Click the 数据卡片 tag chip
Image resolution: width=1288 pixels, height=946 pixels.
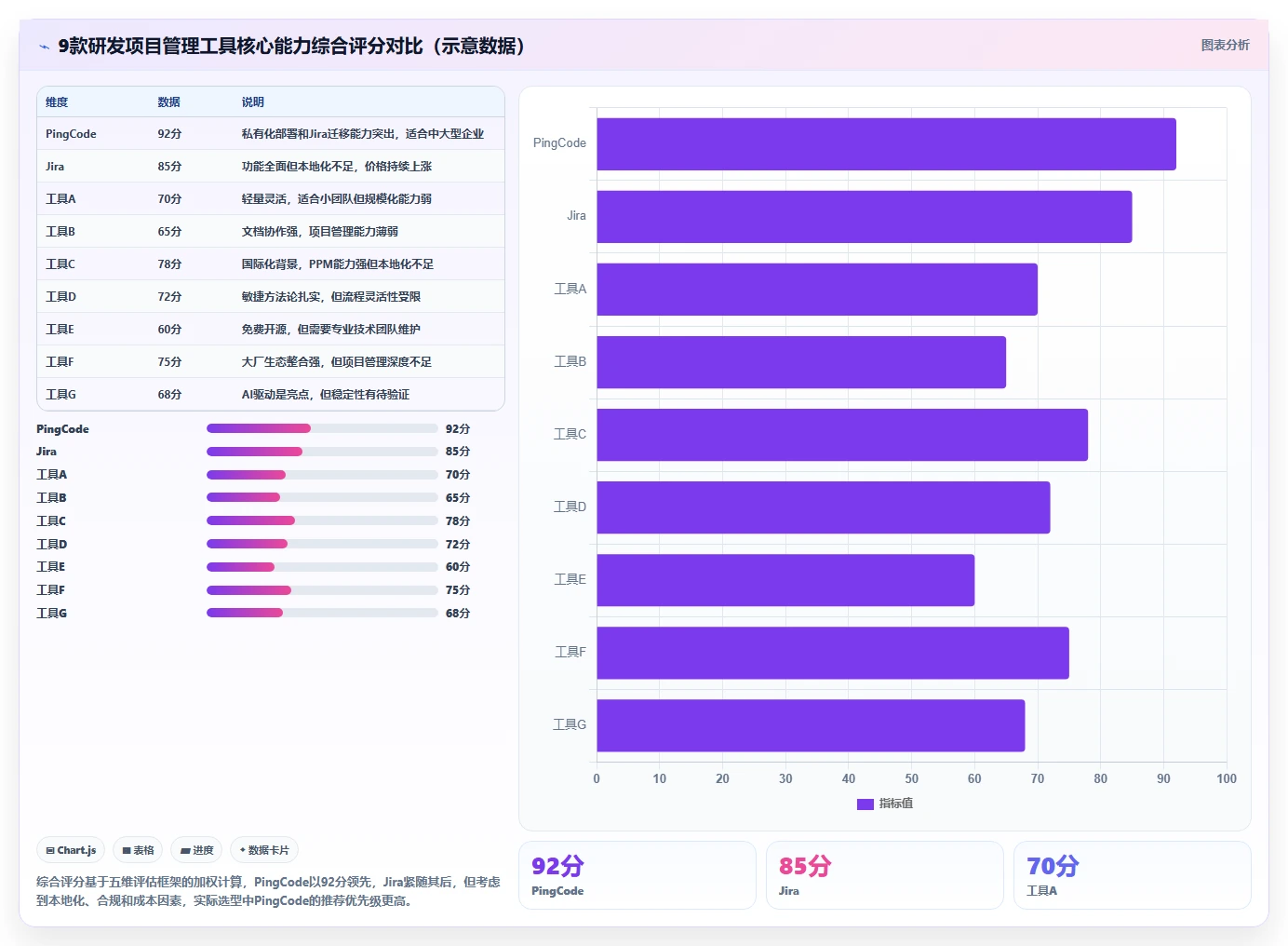point(264,850)
